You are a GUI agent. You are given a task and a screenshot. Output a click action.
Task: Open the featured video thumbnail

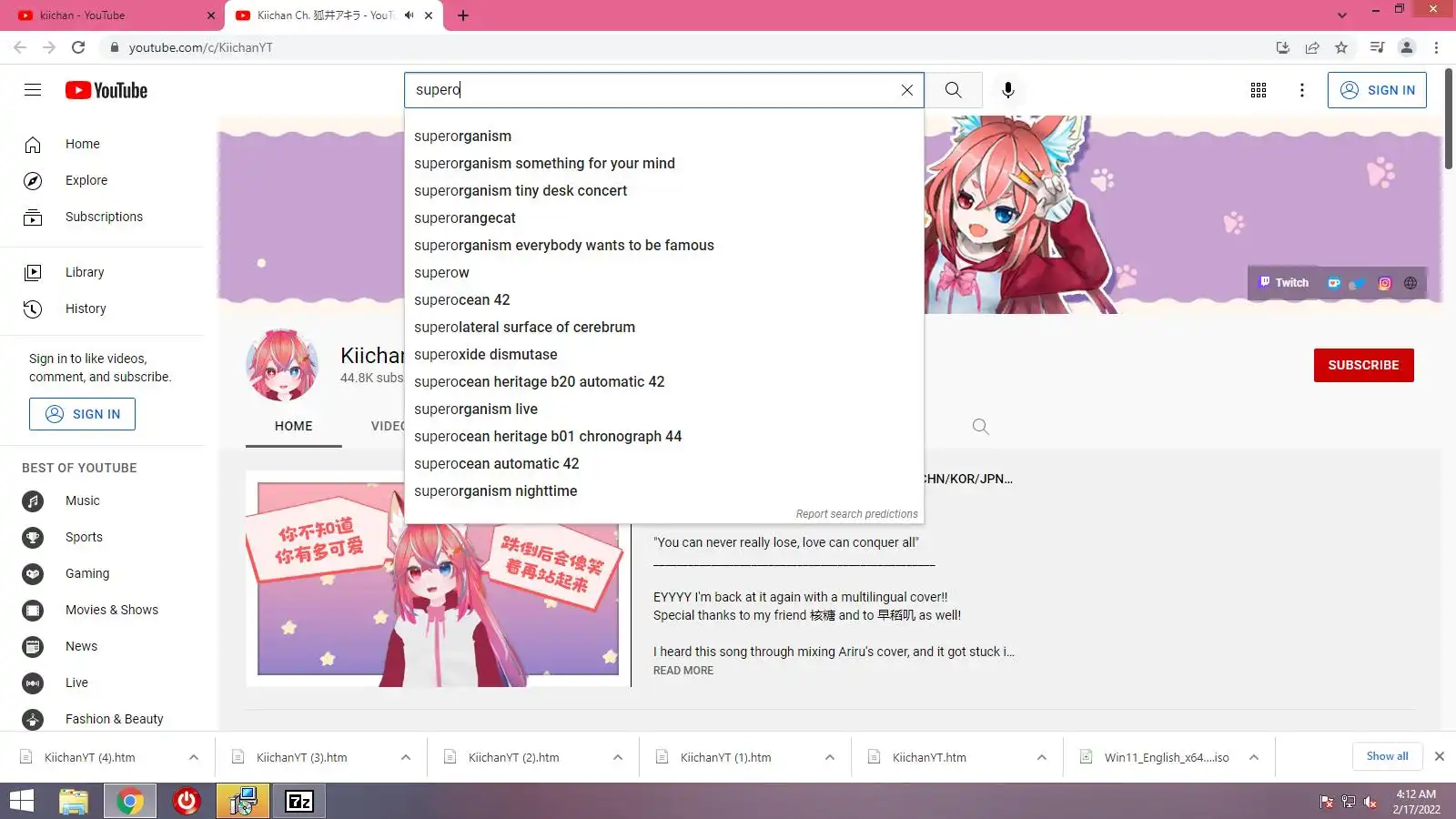[x=438, y=579]
